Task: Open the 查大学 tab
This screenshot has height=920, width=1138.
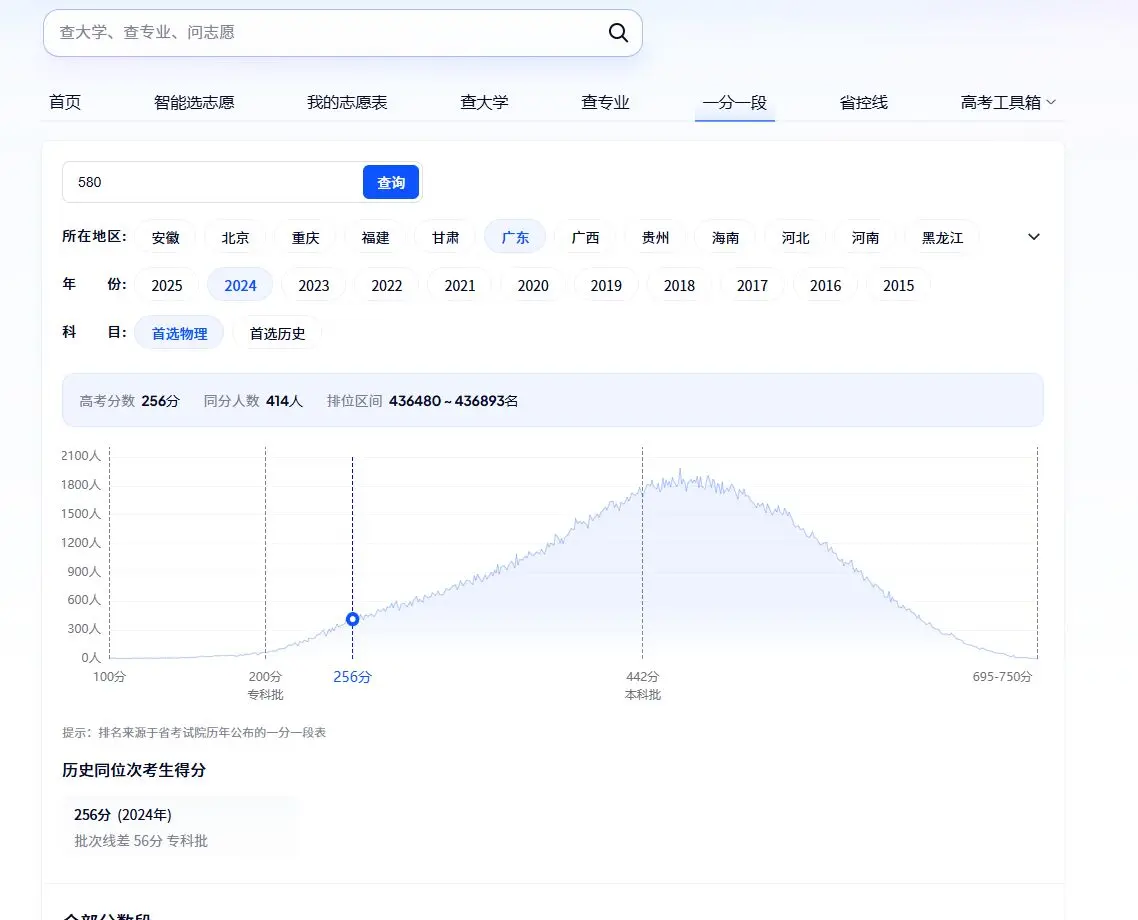Action: [x=484, y=102]
